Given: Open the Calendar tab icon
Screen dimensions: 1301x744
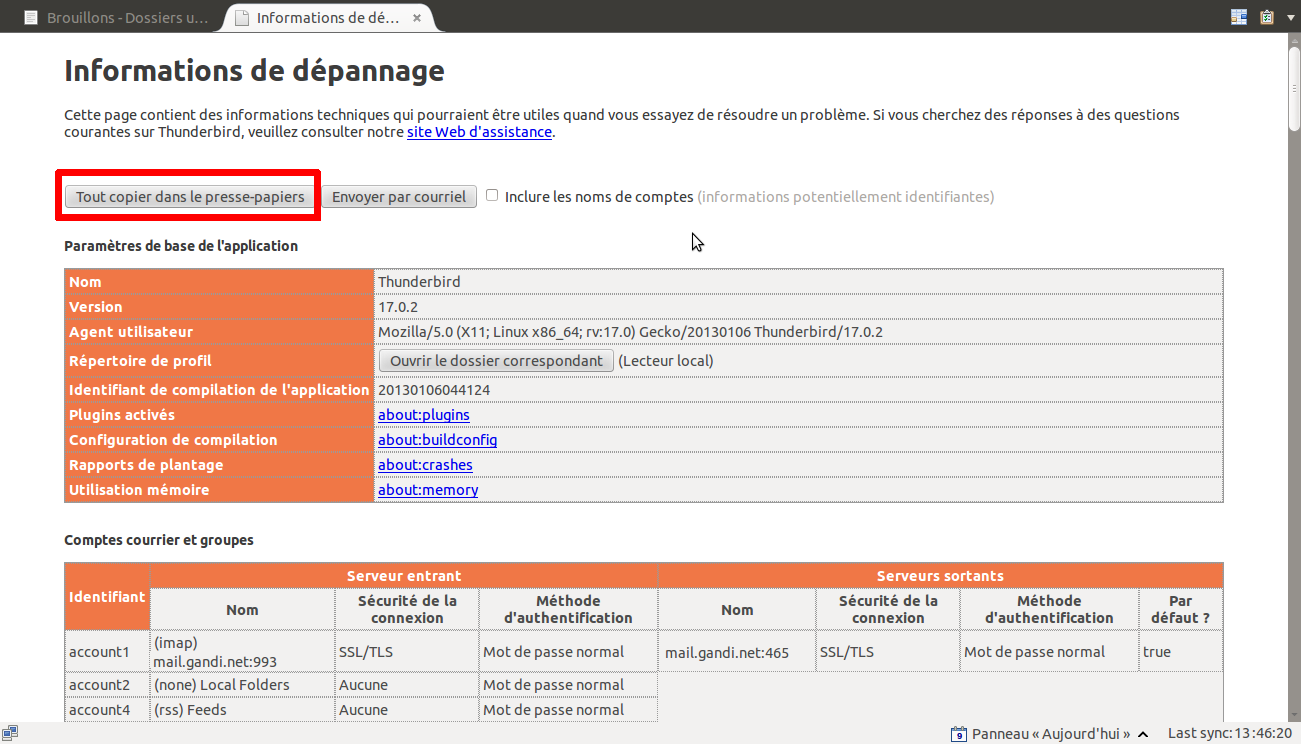Looking at the screenshot, I should tap(1239, 16).
